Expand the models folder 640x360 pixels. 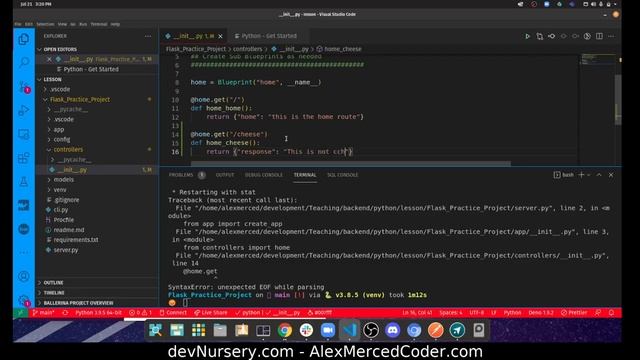(x=64, y=180)
